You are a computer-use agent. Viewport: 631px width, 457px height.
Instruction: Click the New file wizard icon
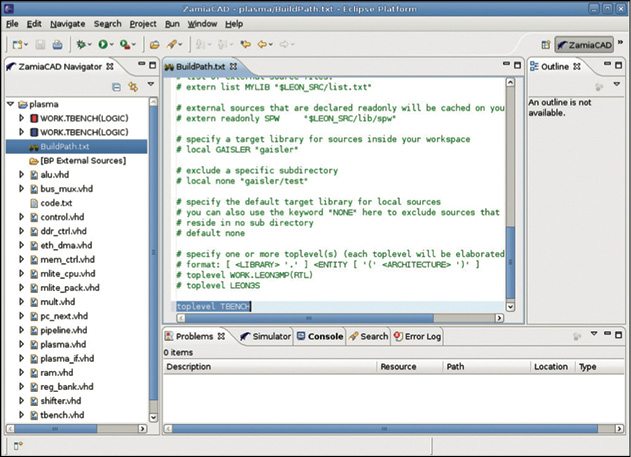click(x=19, y=45)
